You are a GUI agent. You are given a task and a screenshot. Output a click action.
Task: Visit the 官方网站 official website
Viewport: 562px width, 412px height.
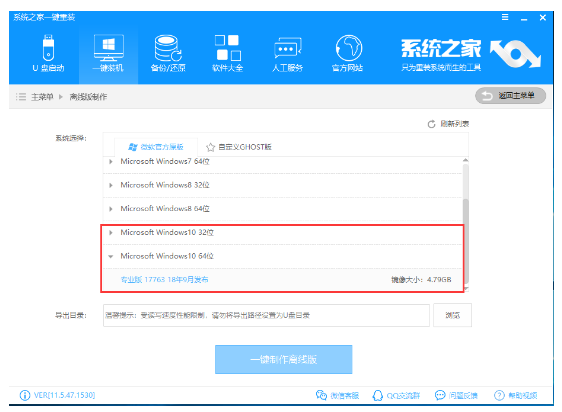coord(348,53)
